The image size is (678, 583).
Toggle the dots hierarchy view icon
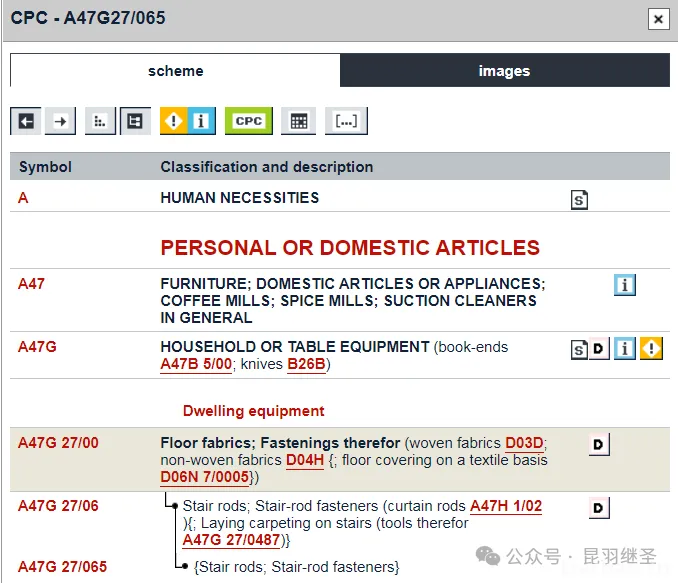click(x=99, y=121)
